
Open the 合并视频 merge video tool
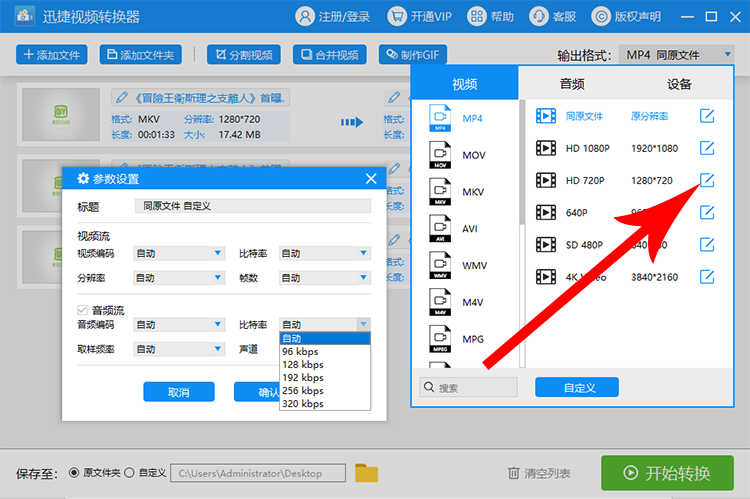[330, 55]
